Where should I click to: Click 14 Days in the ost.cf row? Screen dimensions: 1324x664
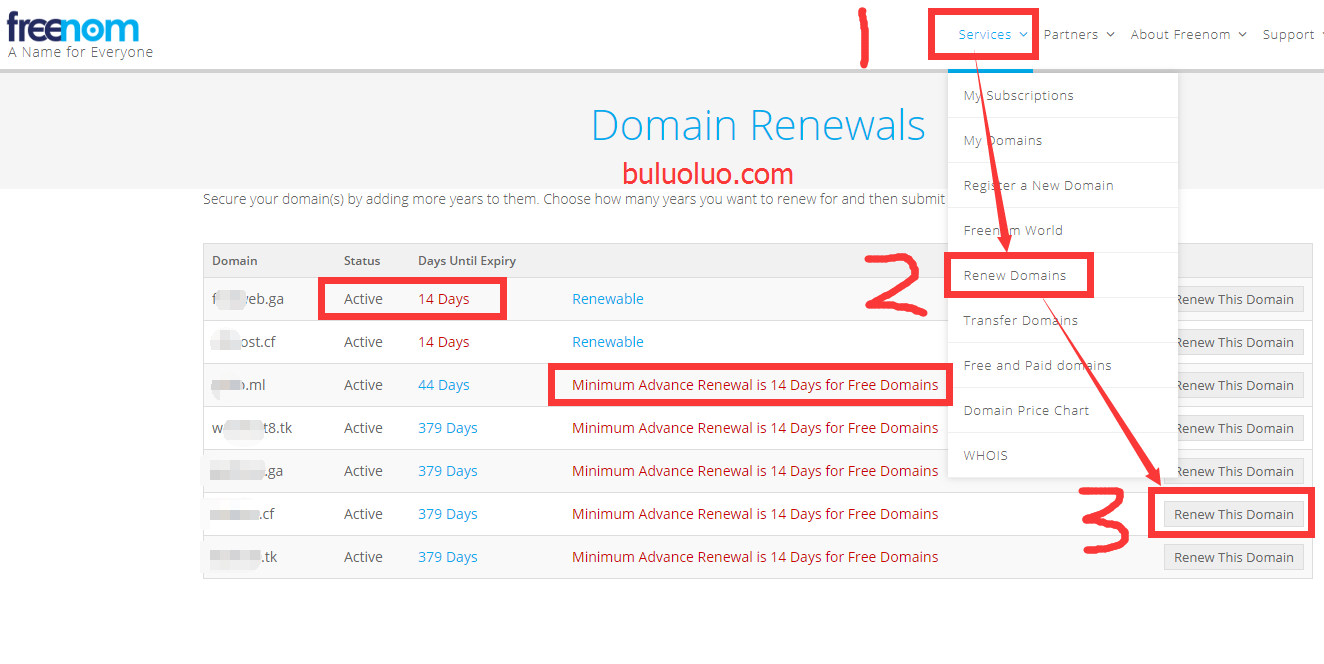(x=444, y=342)
